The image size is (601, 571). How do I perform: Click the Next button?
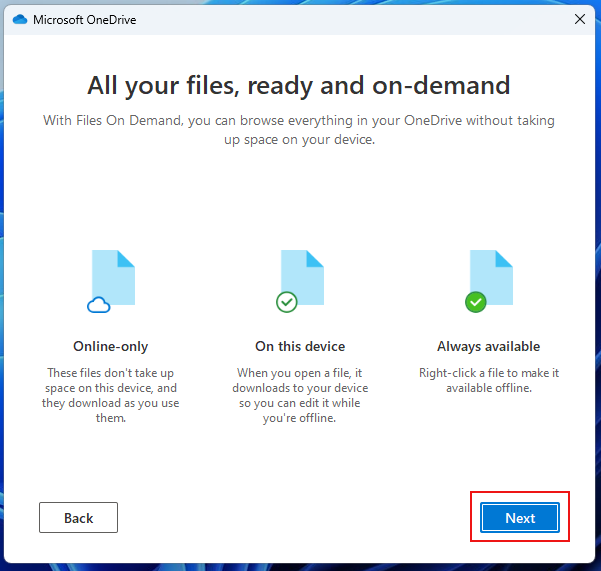[x=520, y=517]
